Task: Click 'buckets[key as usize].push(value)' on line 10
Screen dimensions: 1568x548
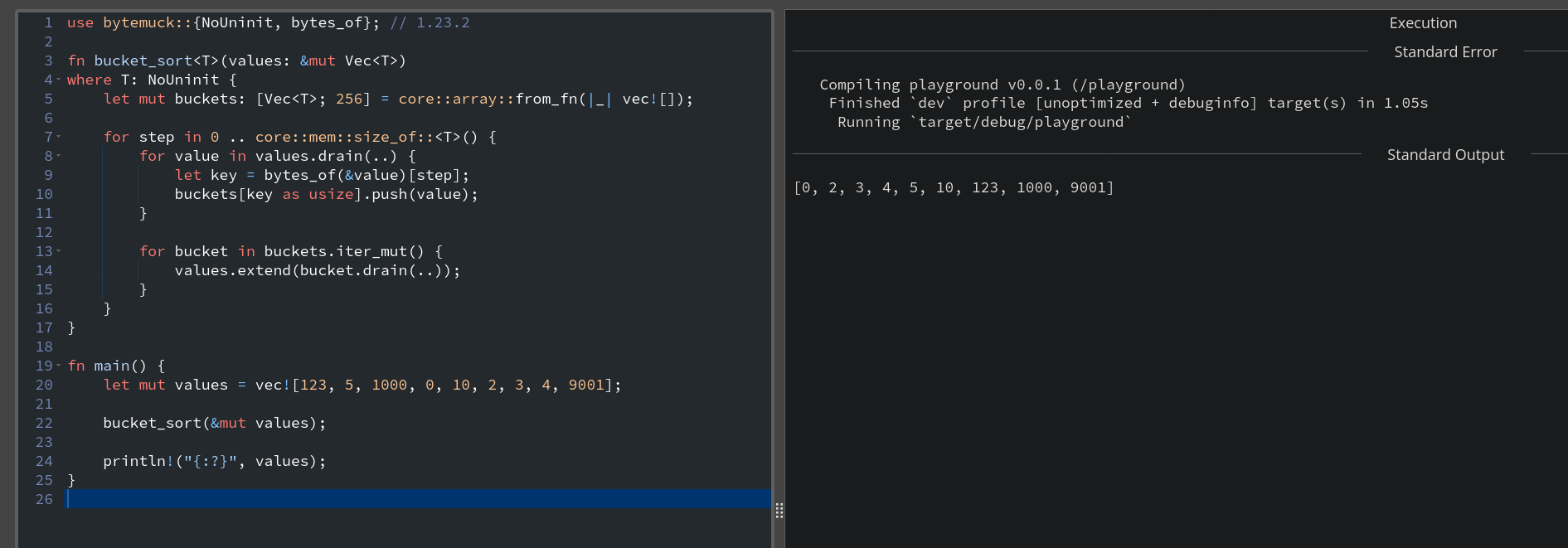Action: (322, 194)
